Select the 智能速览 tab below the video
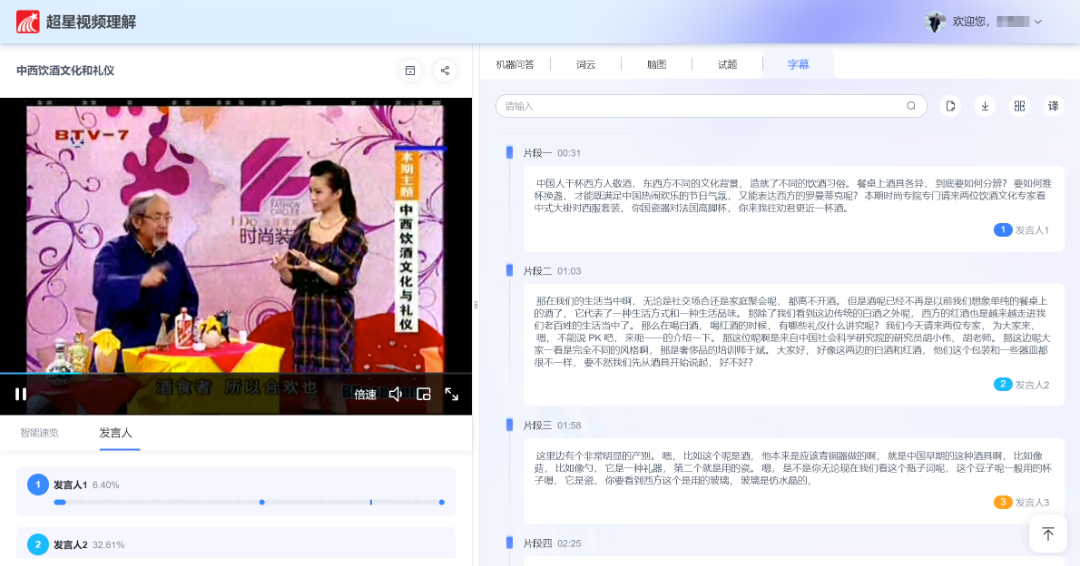This screenshot has height=566, width=1080. coord(40,433)
